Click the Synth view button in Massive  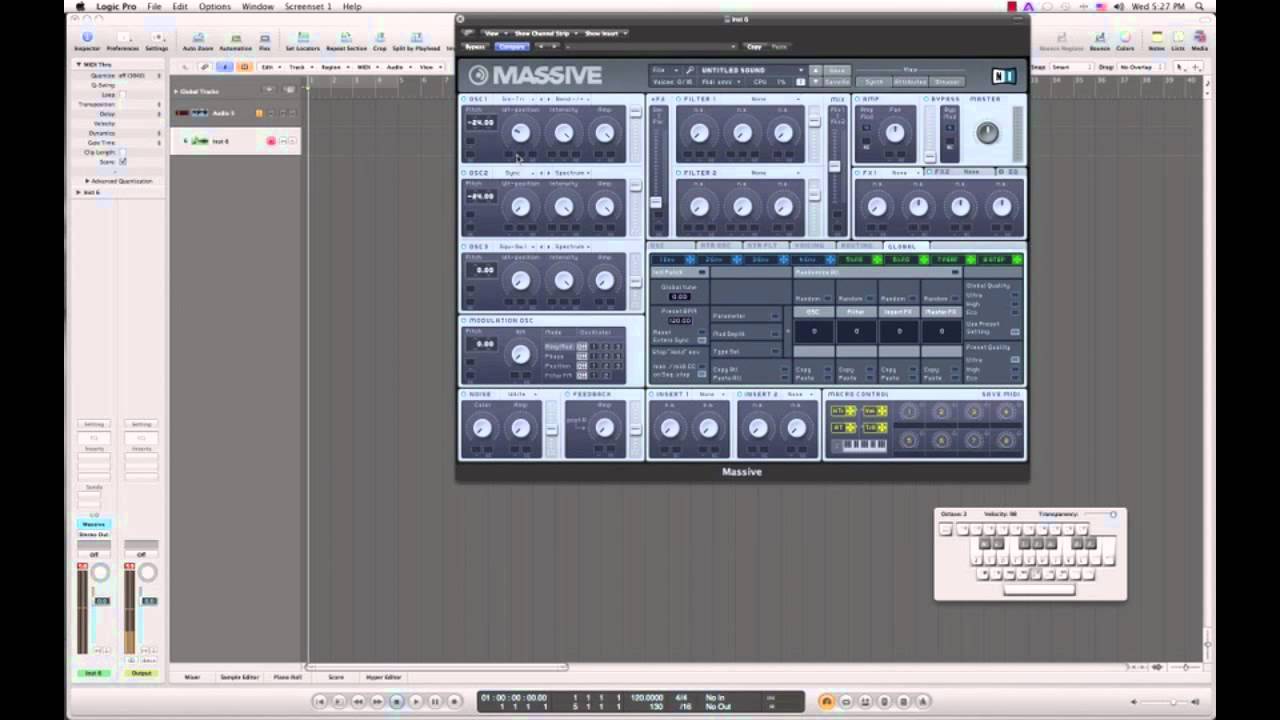pyautogui.click(x=874, y=82)
